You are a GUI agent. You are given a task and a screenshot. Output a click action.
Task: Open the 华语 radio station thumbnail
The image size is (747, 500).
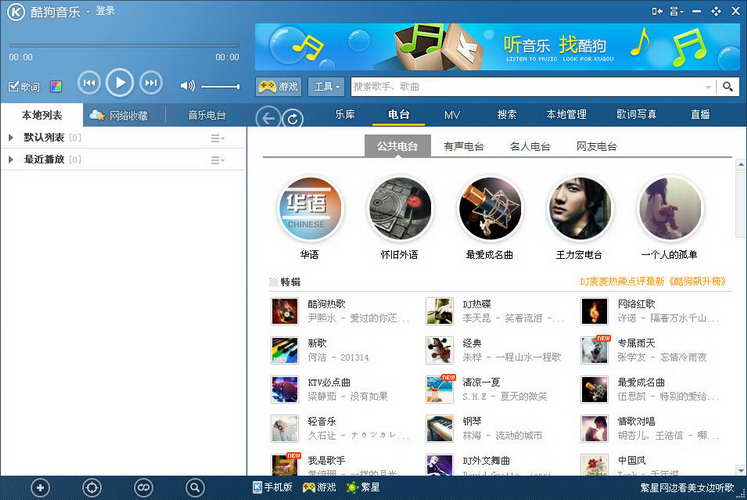310,208
